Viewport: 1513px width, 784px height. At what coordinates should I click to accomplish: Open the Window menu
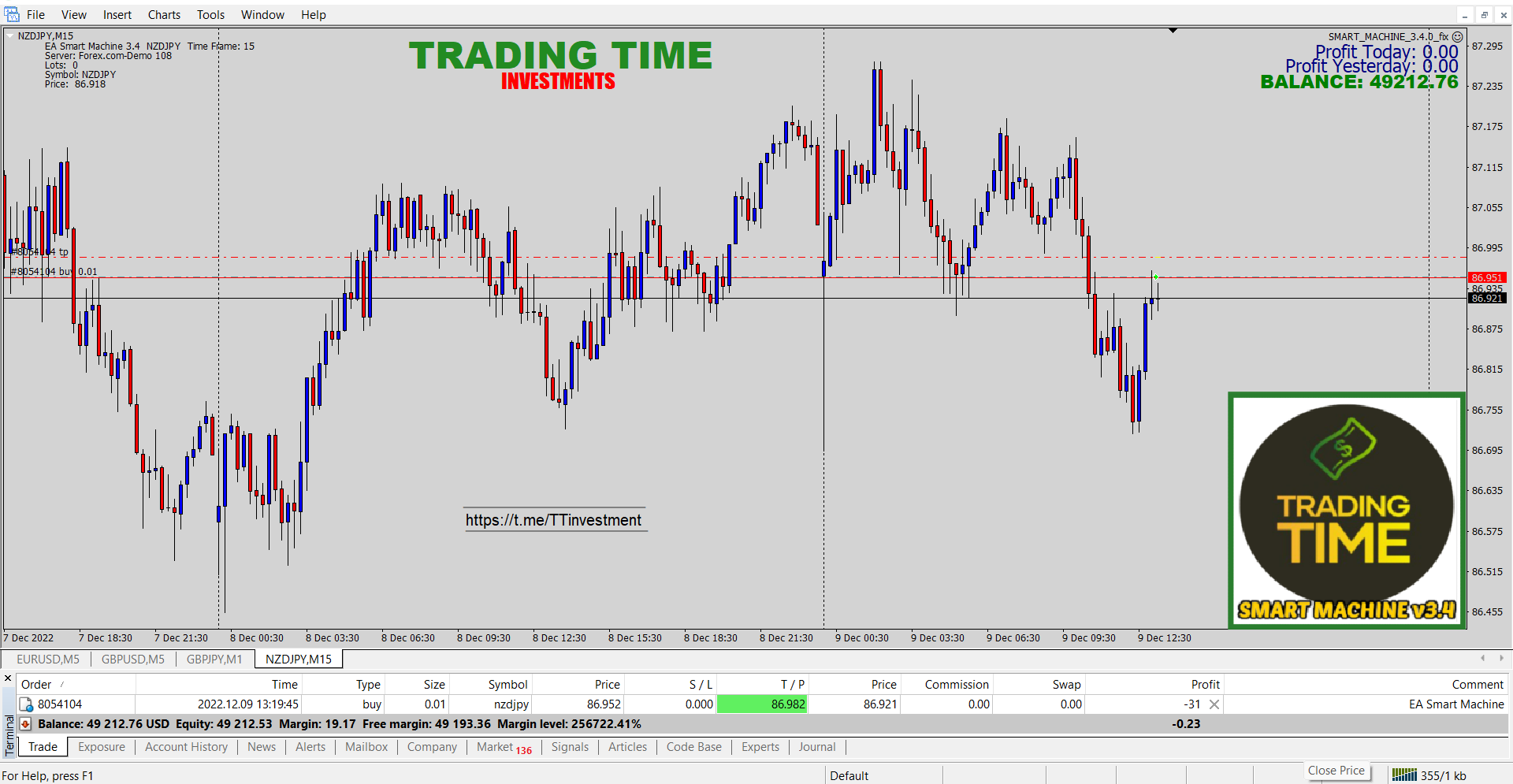[x=262, y=15]
